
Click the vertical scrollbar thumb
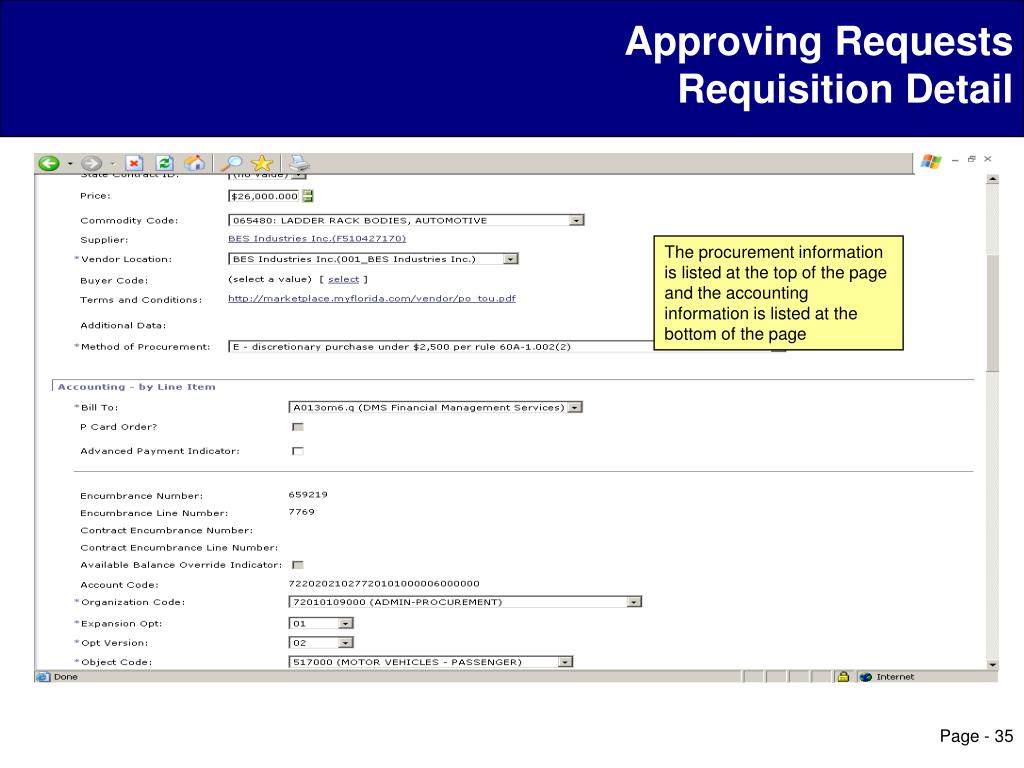993,313
